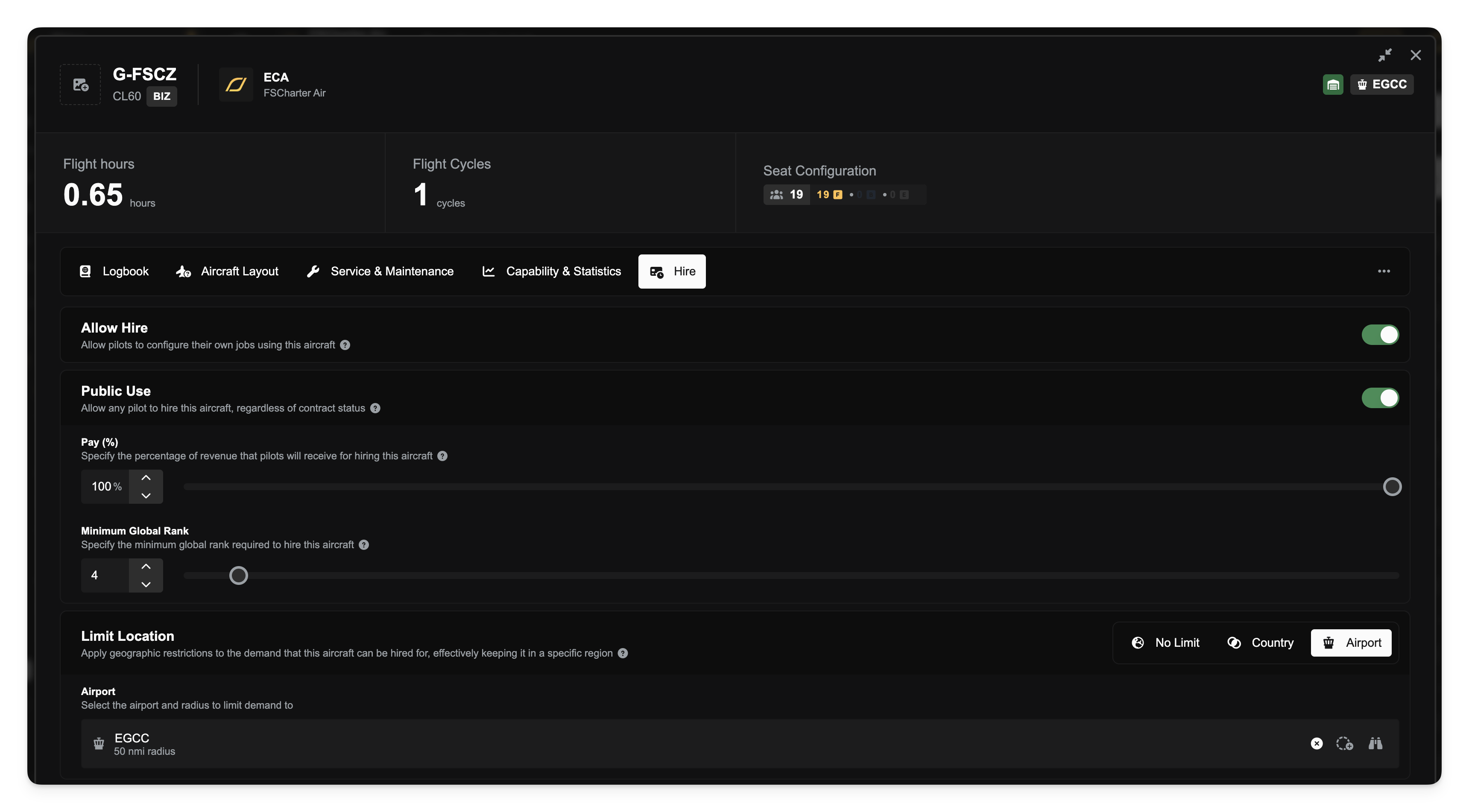Click the binoculars icon in EGCC row

(1375, 743)
